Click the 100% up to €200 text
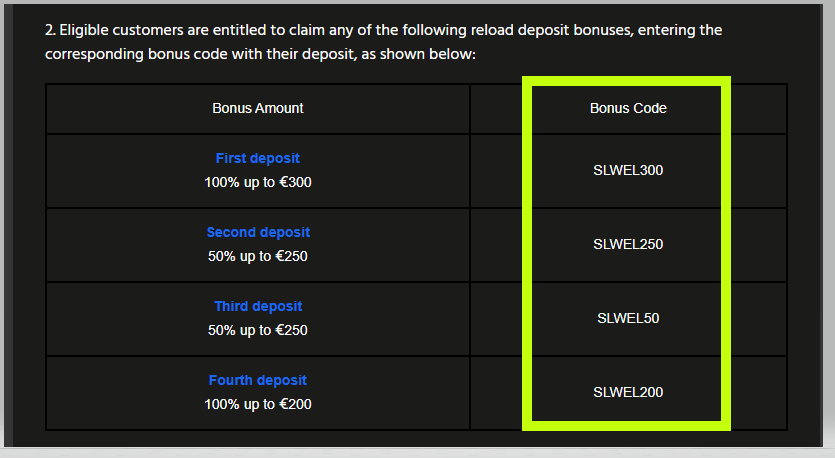835x458 pixels. (x=257, y=404)
